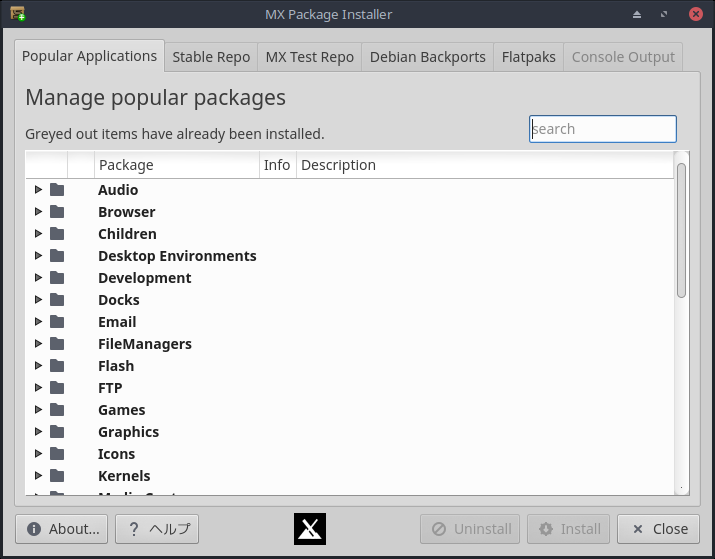The image size is (715, 559).
Task: Open the Debian Backports tab
Action: (427, 57)
